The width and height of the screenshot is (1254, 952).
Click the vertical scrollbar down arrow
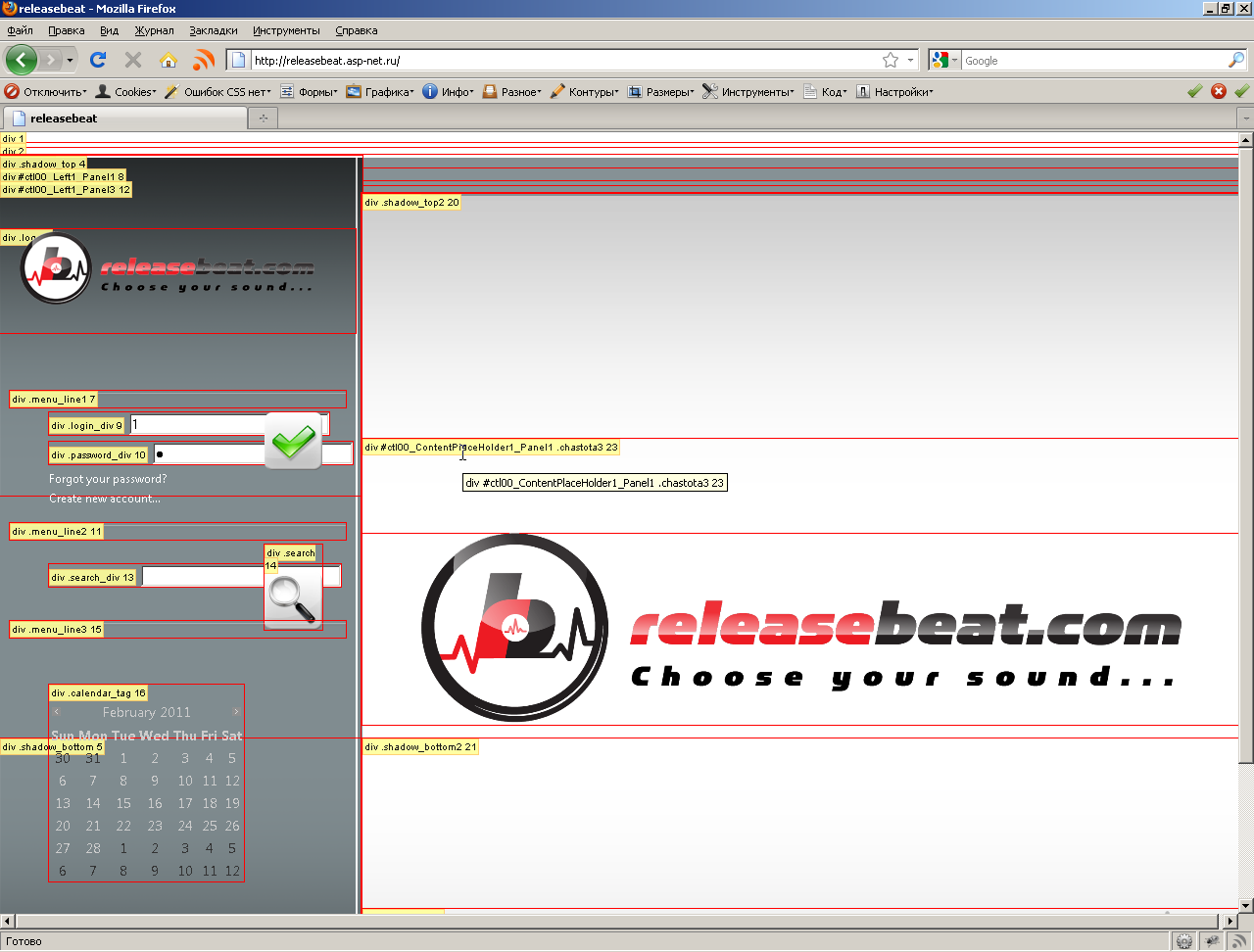click(1246, 906)
